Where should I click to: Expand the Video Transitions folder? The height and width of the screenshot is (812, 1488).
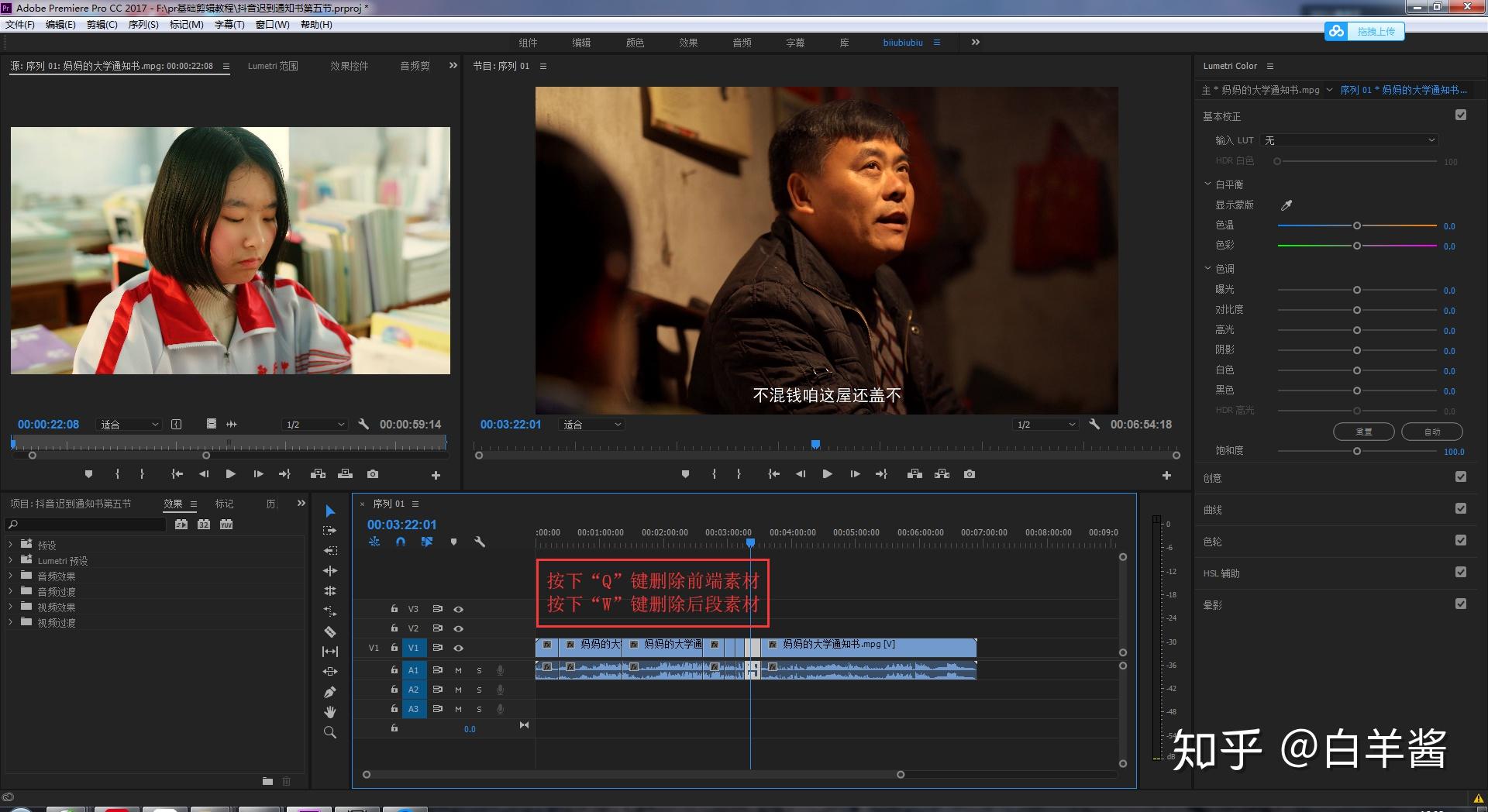tap(10, 622)
